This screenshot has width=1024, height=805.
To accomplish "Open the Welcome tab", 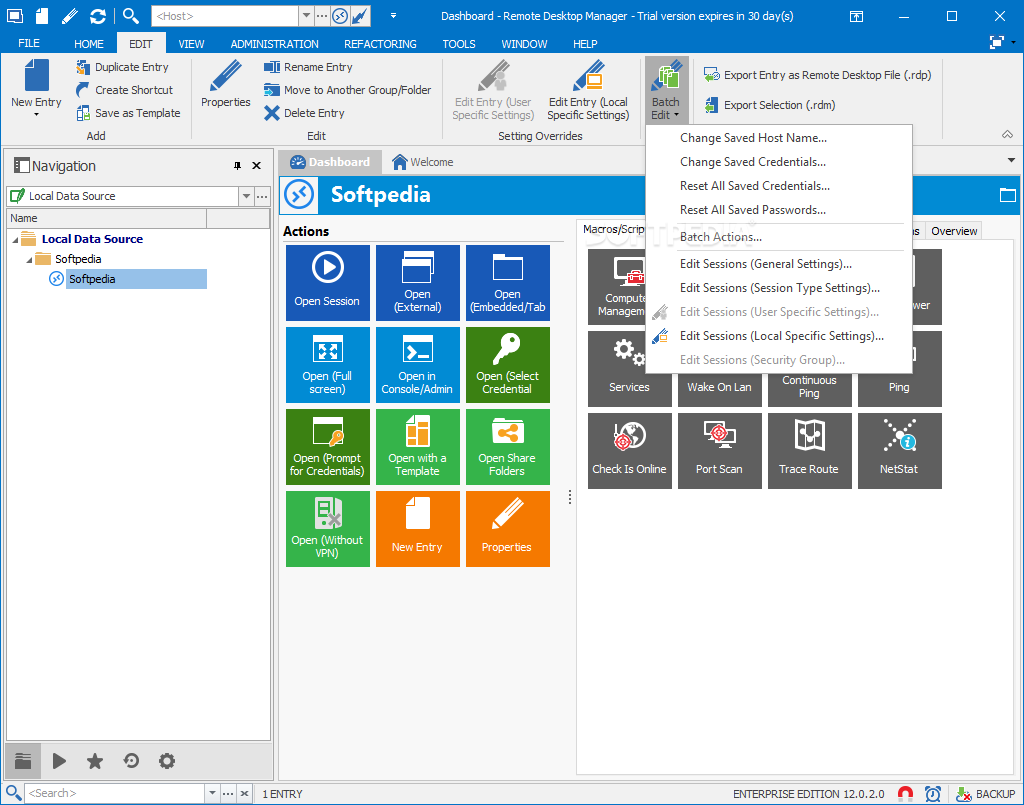I will (423, 162).
